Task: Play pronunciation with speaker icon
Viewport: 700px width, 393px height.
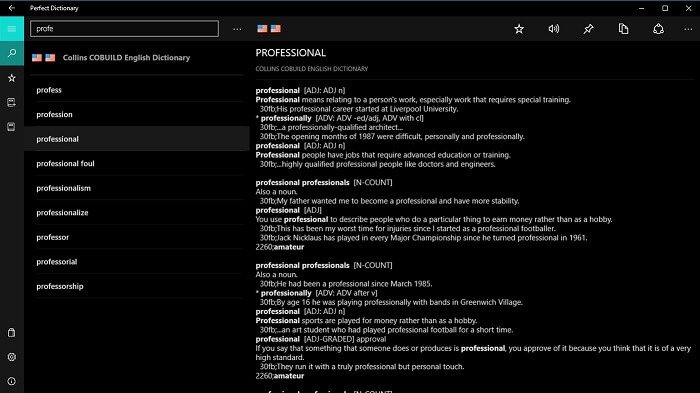Action: tap(554, 29)
